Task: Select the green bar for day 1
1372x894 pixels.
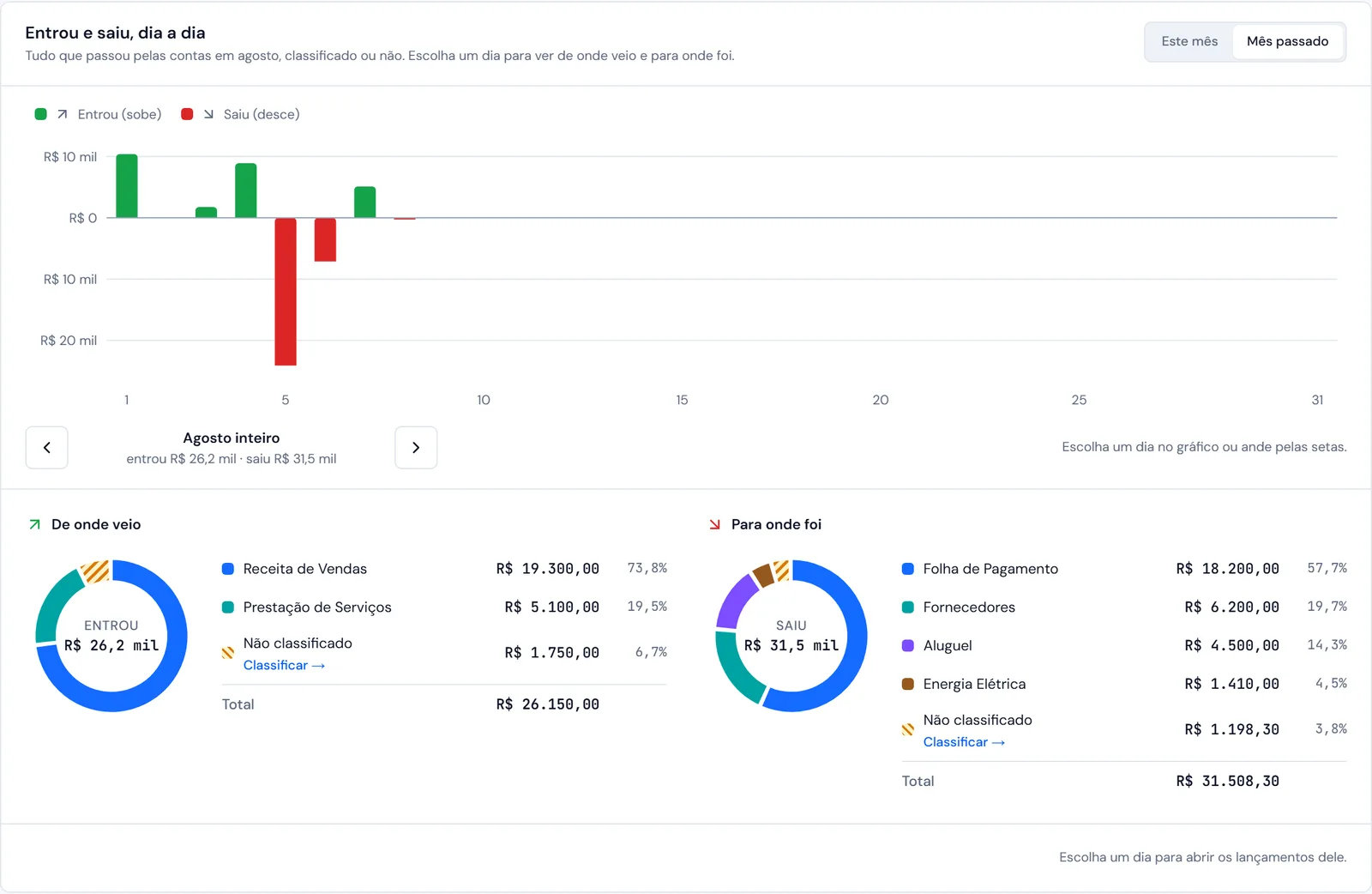Action: coord(127,186)
